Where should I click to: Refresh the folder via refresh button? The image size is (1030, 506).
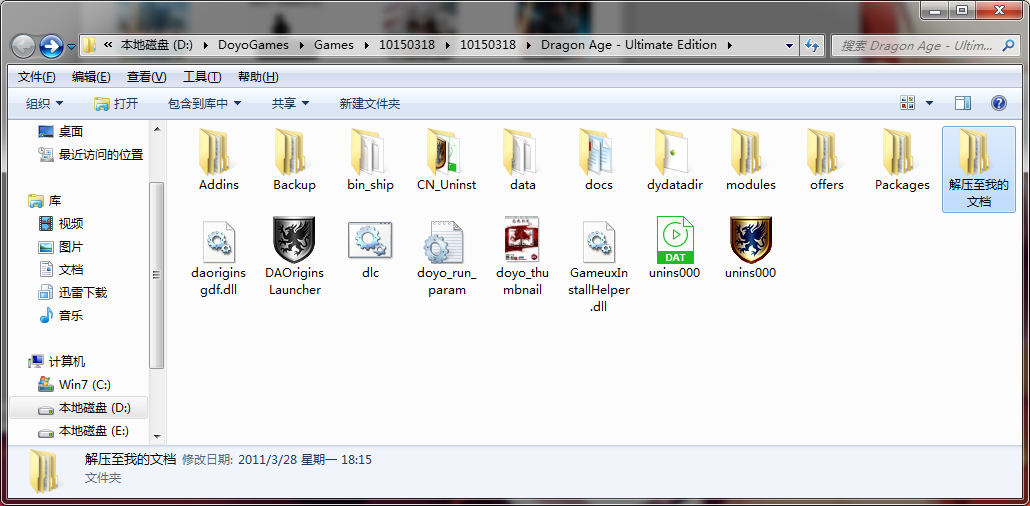pyautogui.click(x=813, y=45)
